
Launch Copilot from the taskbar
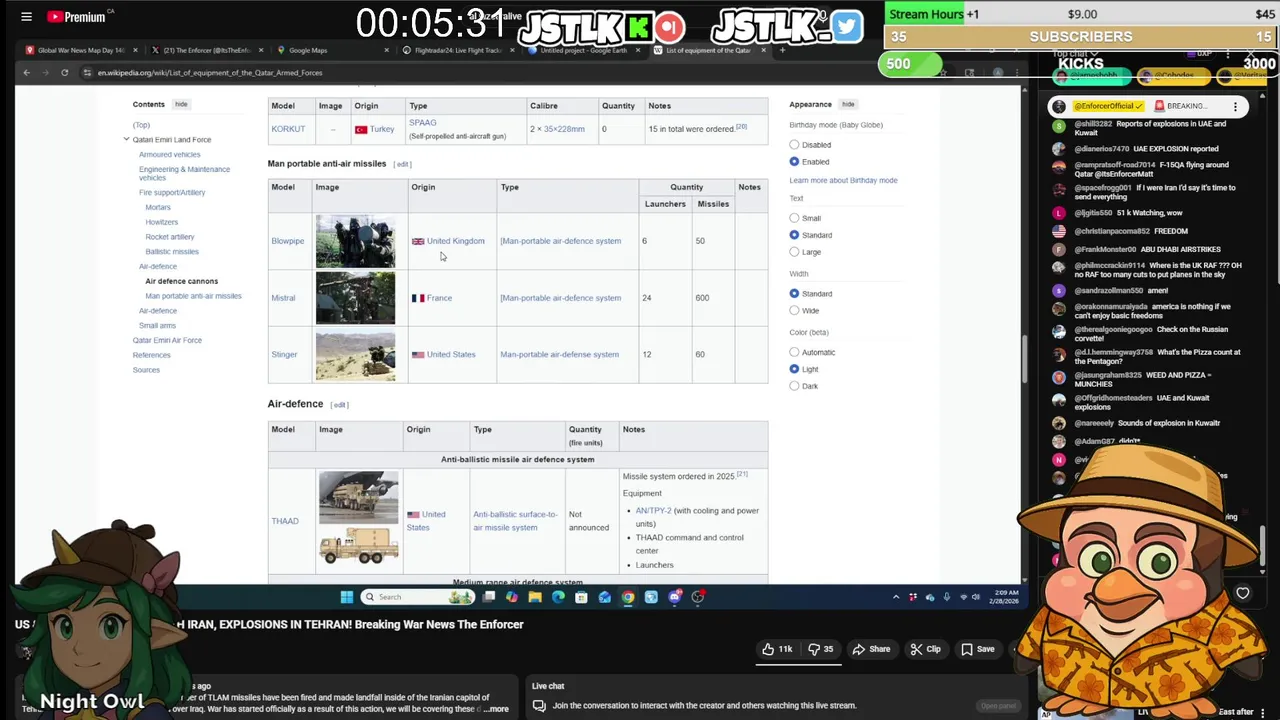tap(512, 597)
